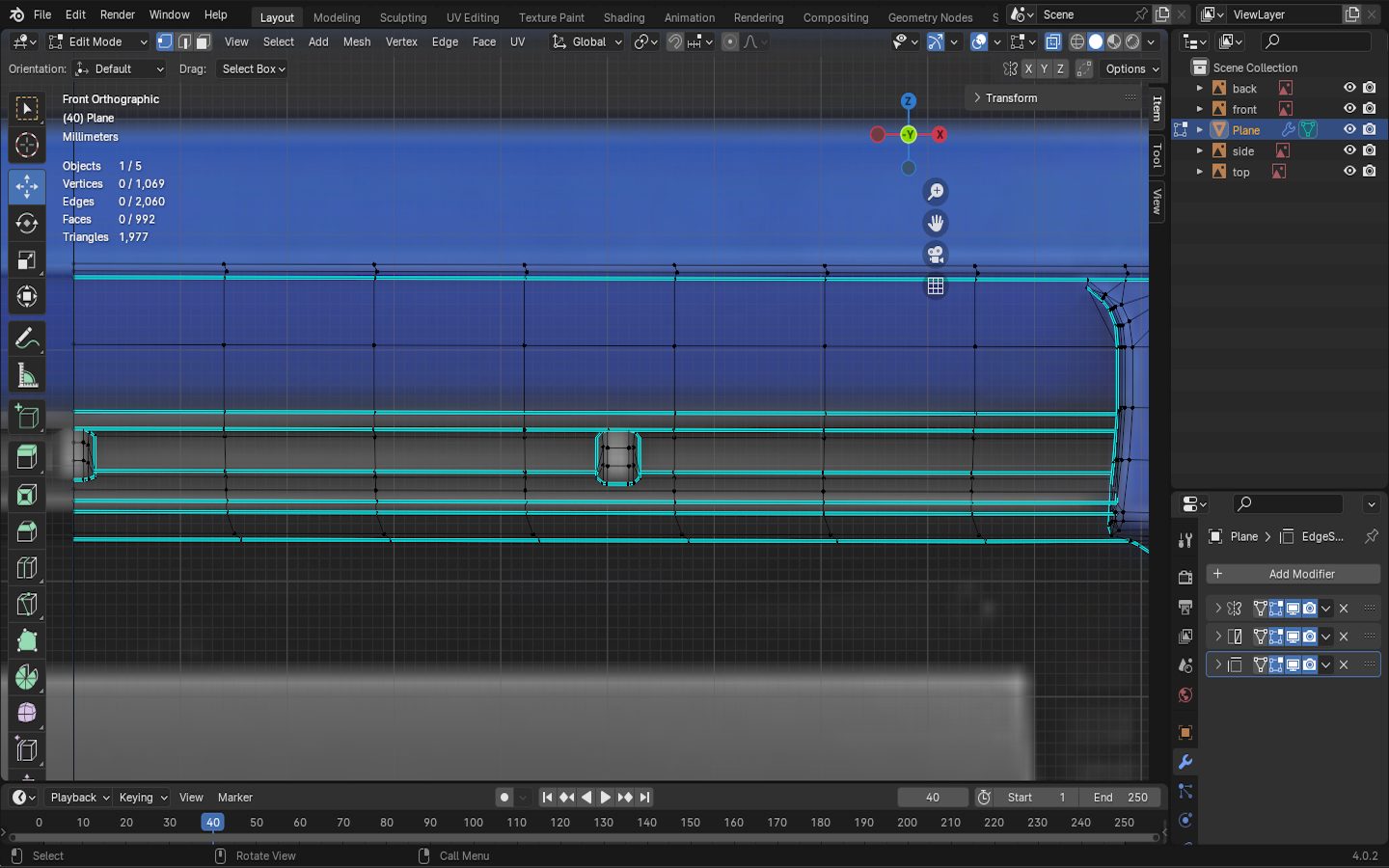Select the Cursor tool in toolbar
The width and height of the screenshot is (1389, 868).
[x=27, y=146]
